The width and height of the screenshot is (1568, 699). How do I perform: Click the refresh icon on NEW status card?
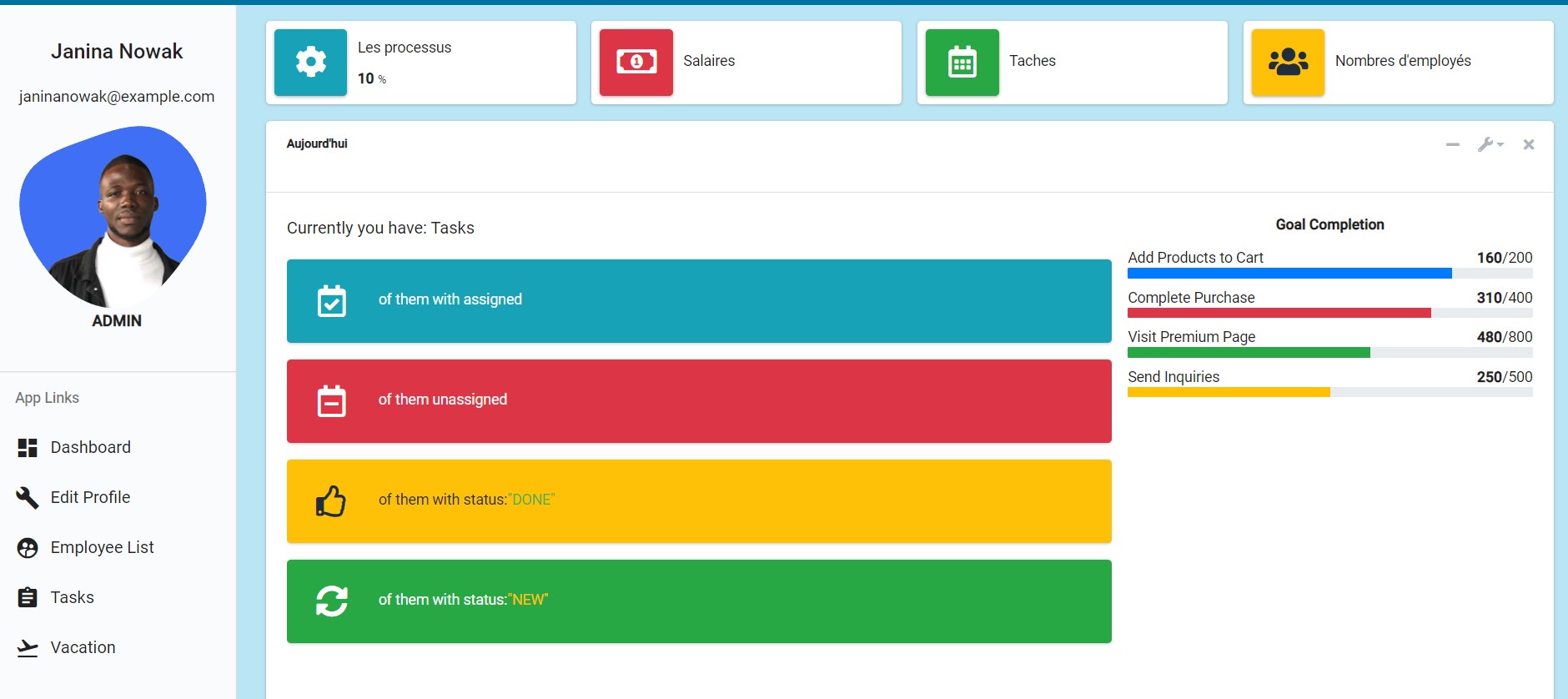pos(332,601)
